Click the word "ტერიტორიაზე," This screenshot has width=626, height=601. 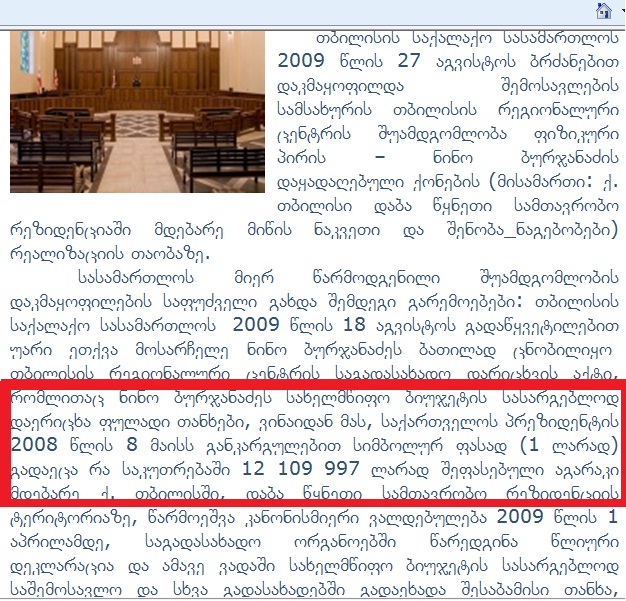(x=75, y=518)
